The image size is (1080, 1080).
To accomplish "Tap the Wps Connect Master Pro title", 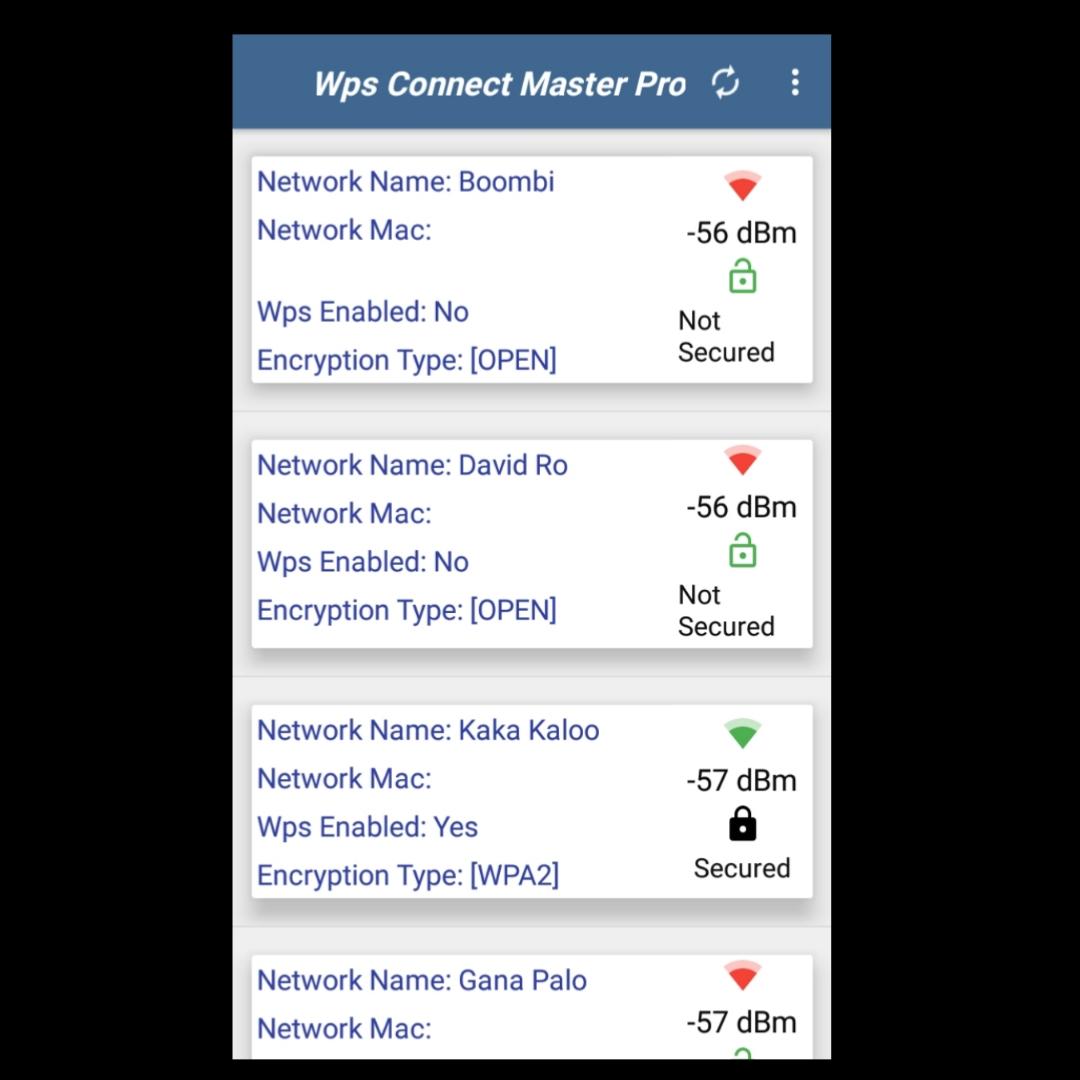I will point(500,84).
